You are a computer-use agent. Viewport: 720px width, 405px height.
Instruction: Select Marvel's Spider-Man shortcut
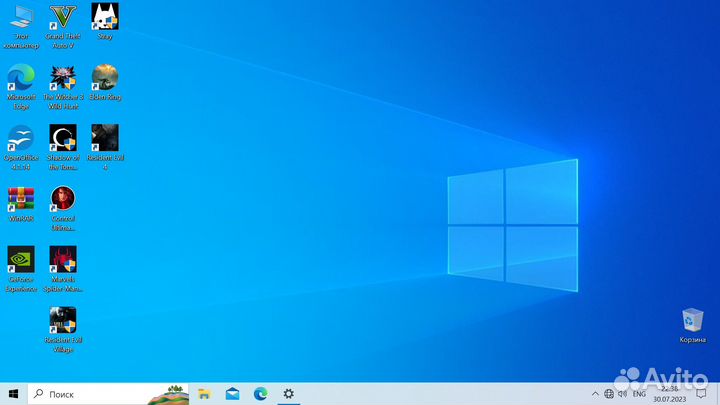[63, 269]
